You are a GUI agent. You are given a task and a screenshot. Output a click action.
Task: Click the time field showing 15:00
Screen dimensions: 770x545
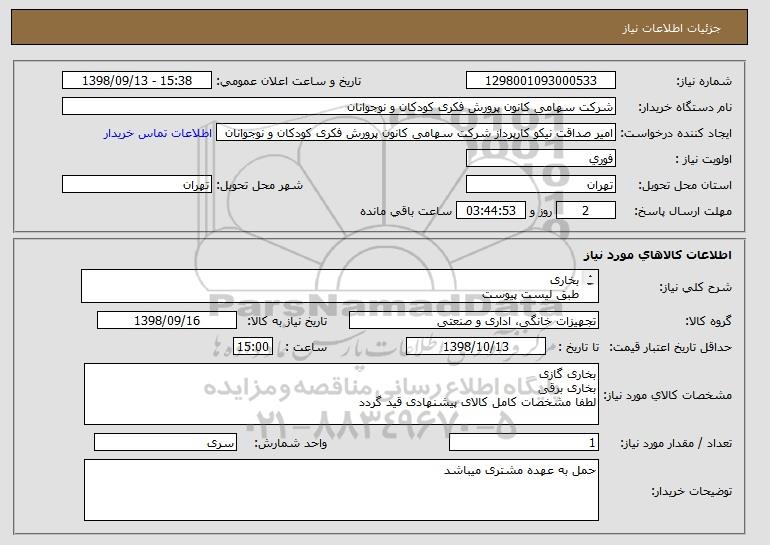[x=253, y=347]
